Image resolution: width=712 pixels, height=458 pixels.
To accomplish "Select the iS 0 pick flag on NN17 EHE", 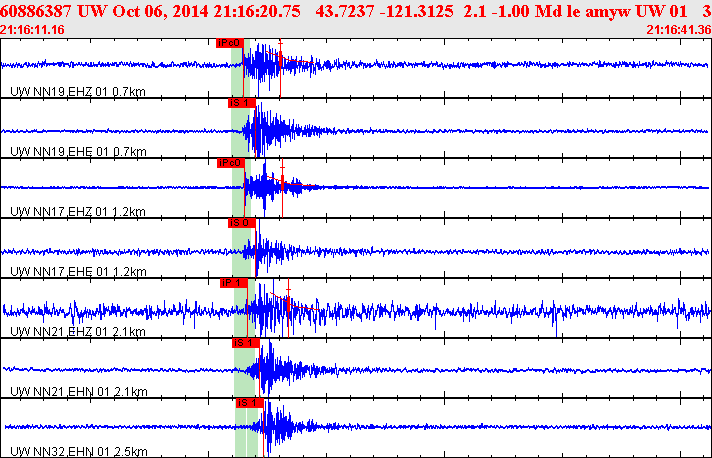I will 242,223.
